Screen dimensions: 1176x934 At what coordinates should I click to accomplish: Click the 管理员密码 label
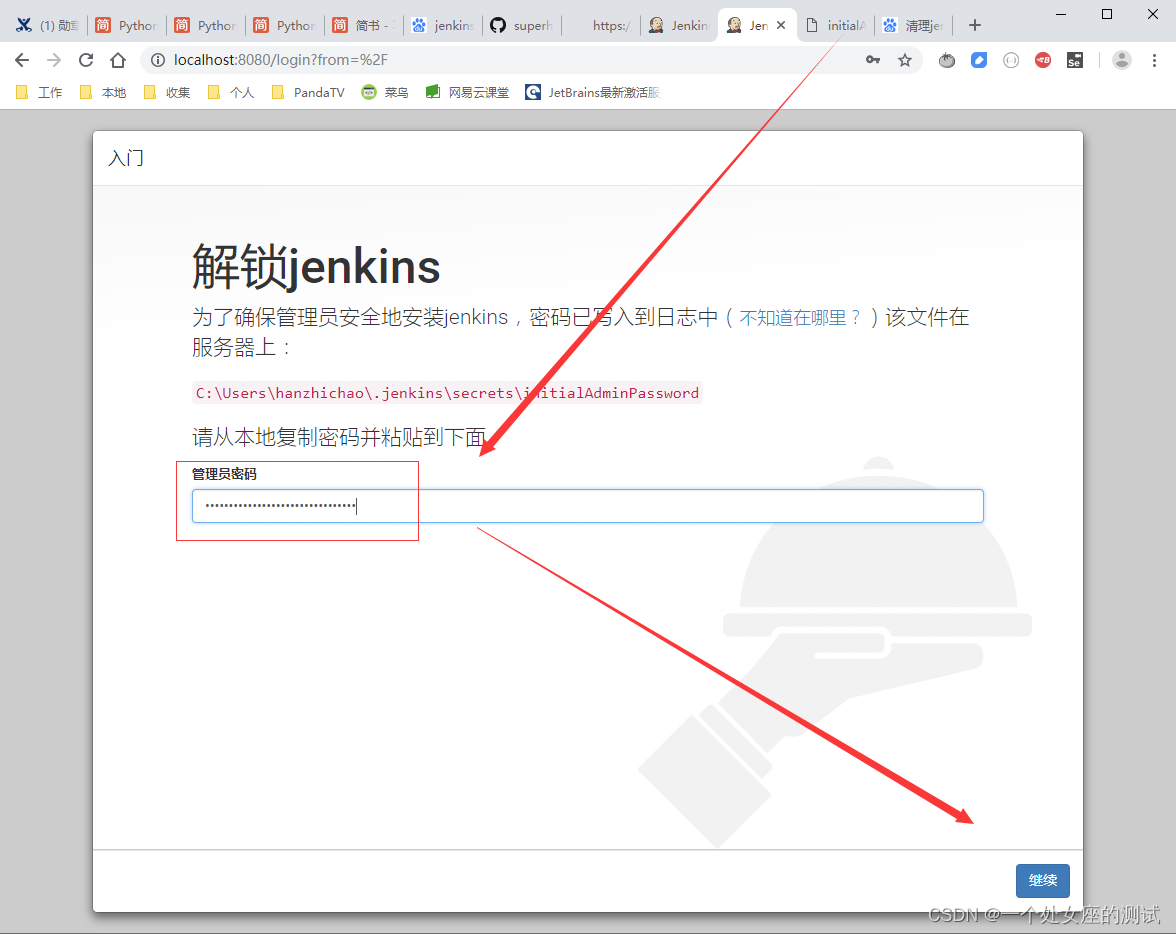[224, 474]
